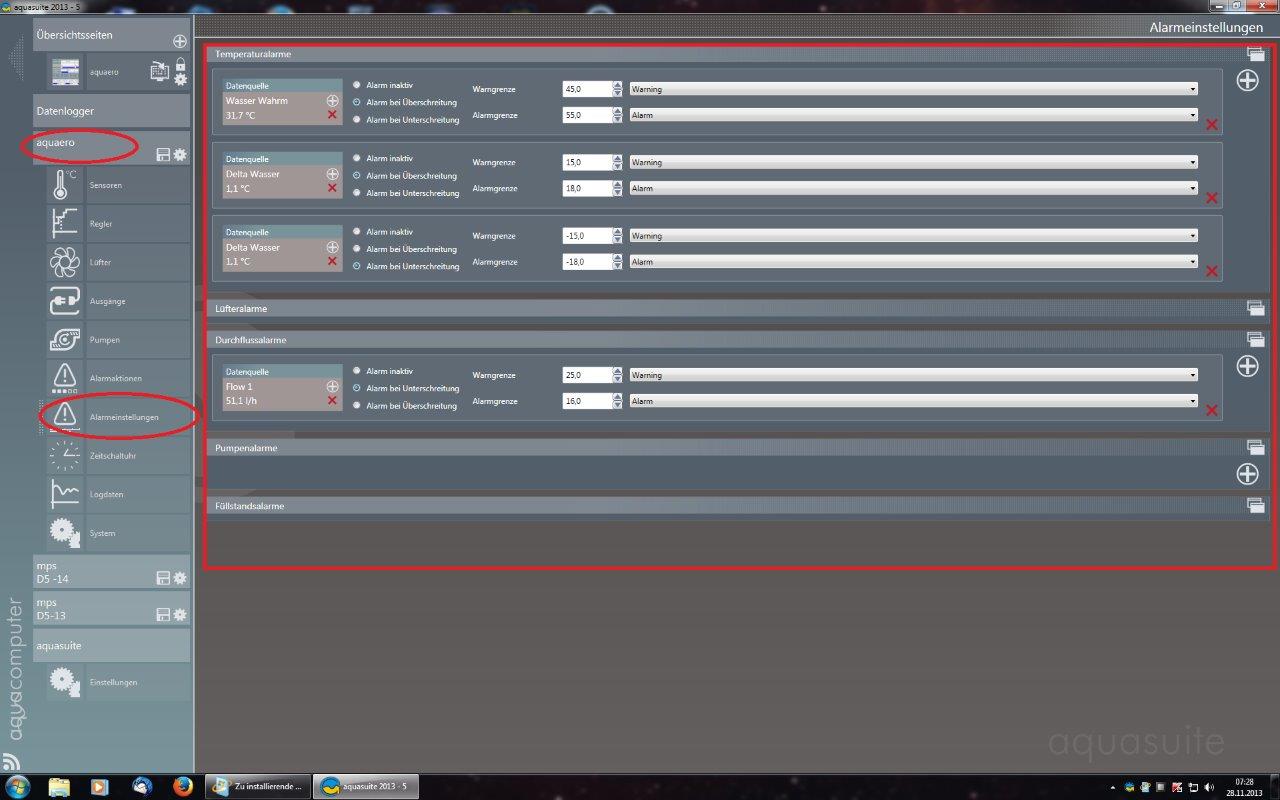The height and width of the screenshot is (800, 1280).
Task: Increase the 25,0 Warngrenze with its up arrow
Action: (617, 371)
